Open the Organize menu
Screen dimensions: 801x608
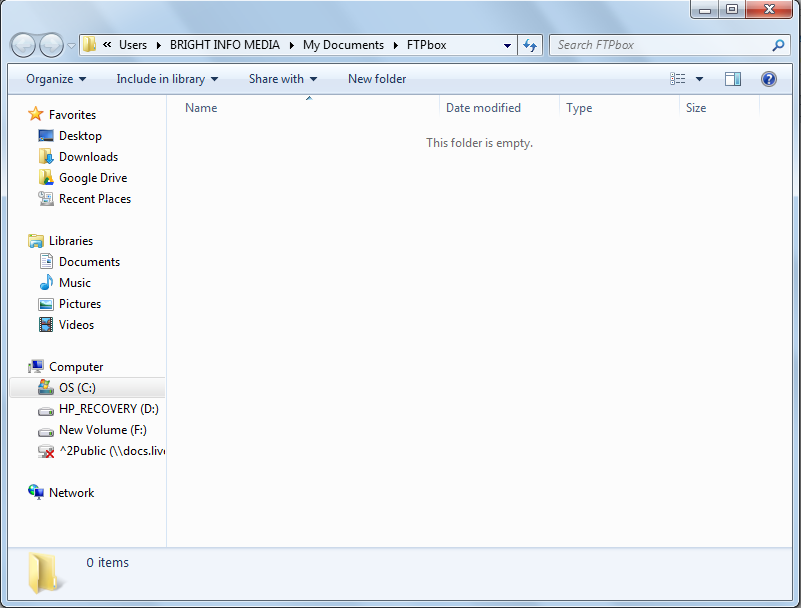pos(56,79)
